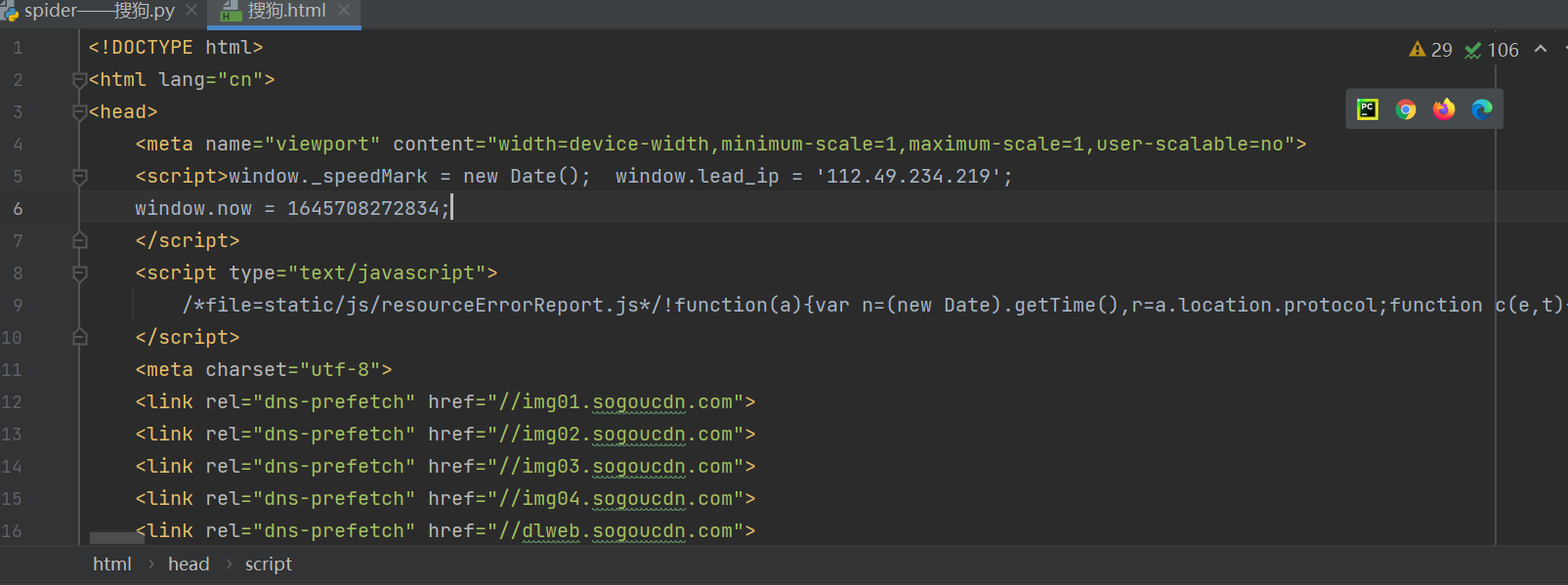This screenshot has width=1568, height=585.
Task: Collapse the head tag fold on line 3
Action: pyautogui.click(x=80, y=112)
